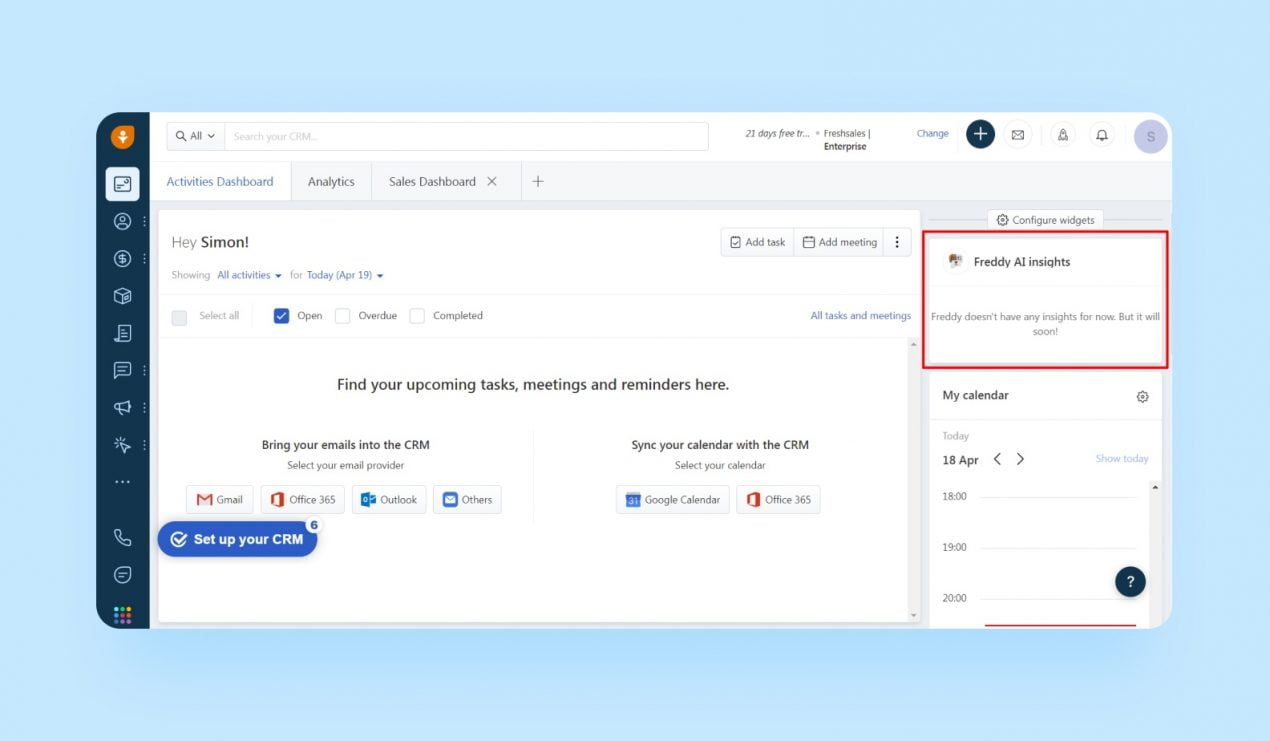Connect Office 365 email provider
Viewport: 1270px width, 741px height.
click(x=303, y=500)
